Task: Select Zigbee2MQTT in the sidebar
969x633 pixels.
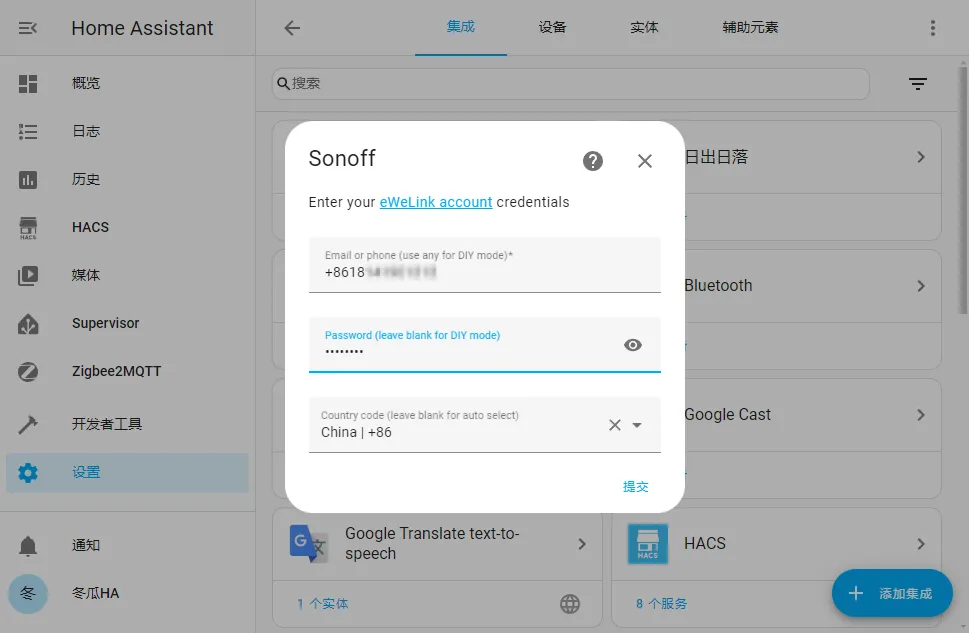Action: (127, 372)
